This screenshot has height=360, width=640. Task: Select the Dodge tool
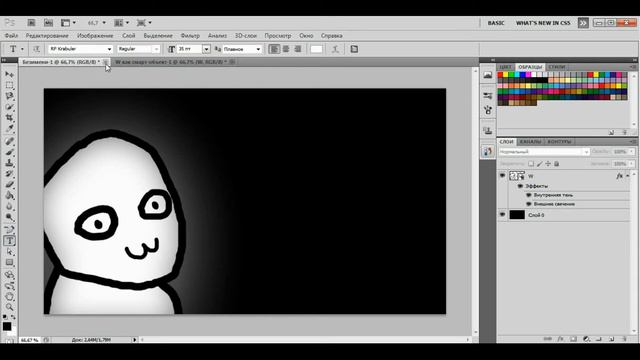point(9,217)
